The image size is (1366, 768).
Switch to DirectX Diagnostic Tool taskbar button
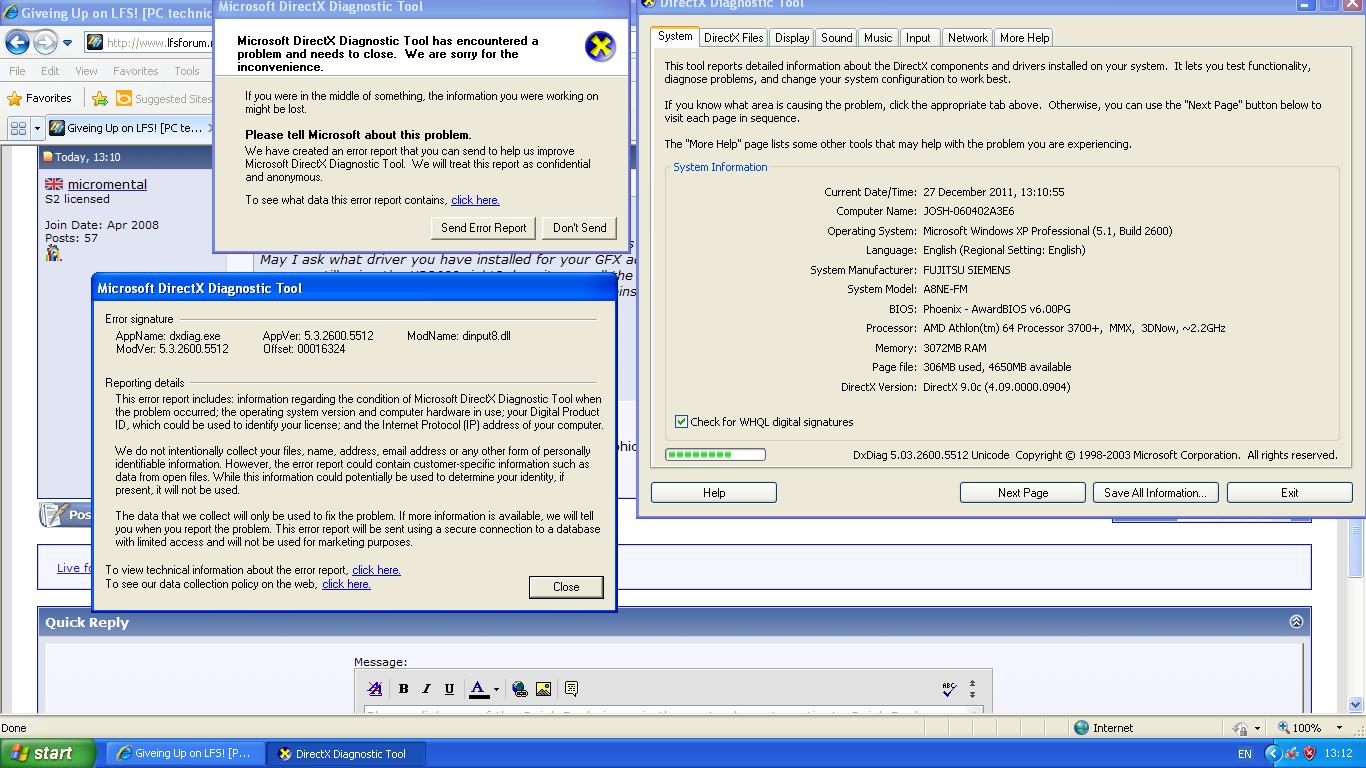[346, 754]
